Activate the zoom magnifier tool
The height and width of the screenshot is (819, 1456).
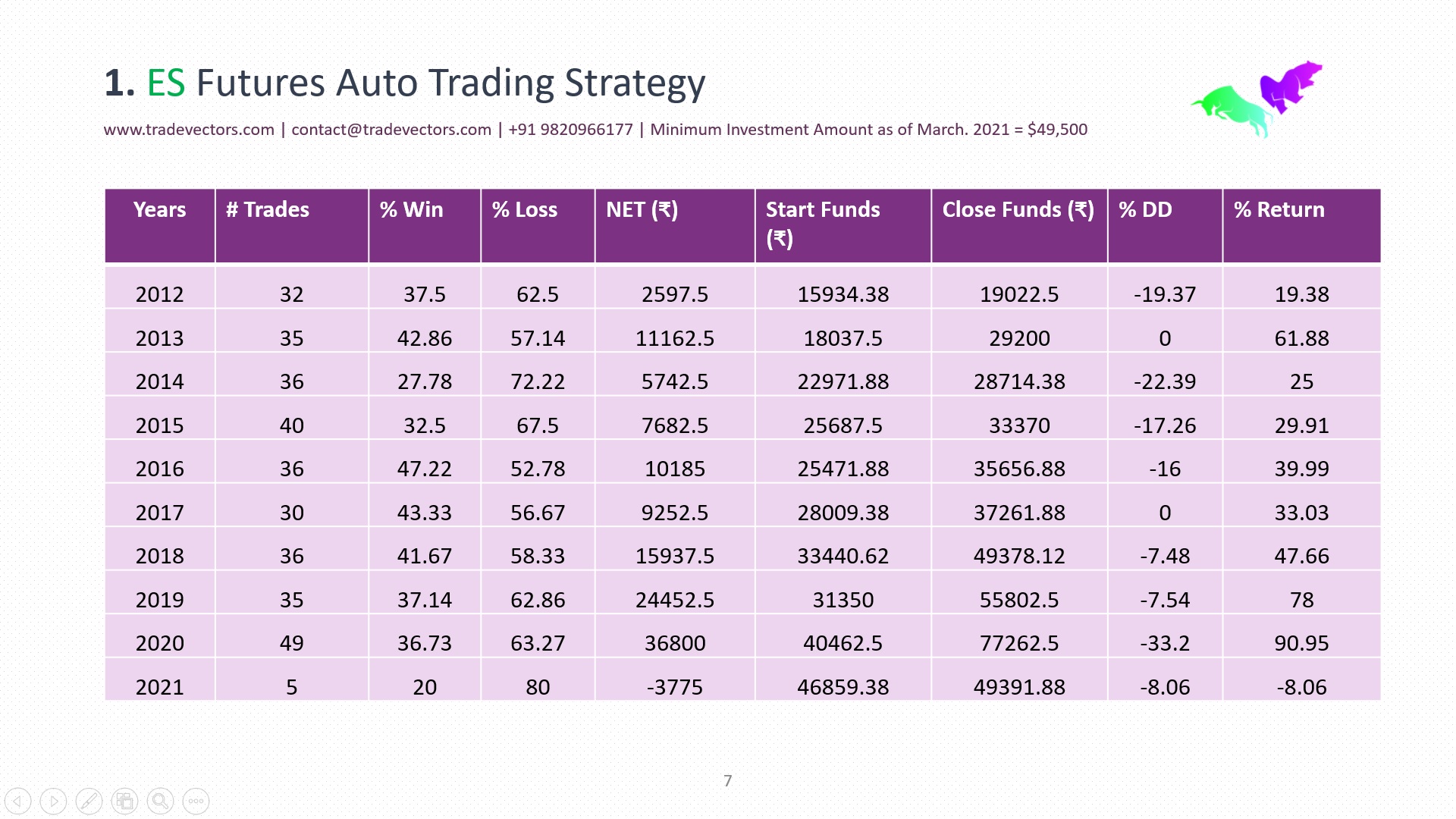160,801
